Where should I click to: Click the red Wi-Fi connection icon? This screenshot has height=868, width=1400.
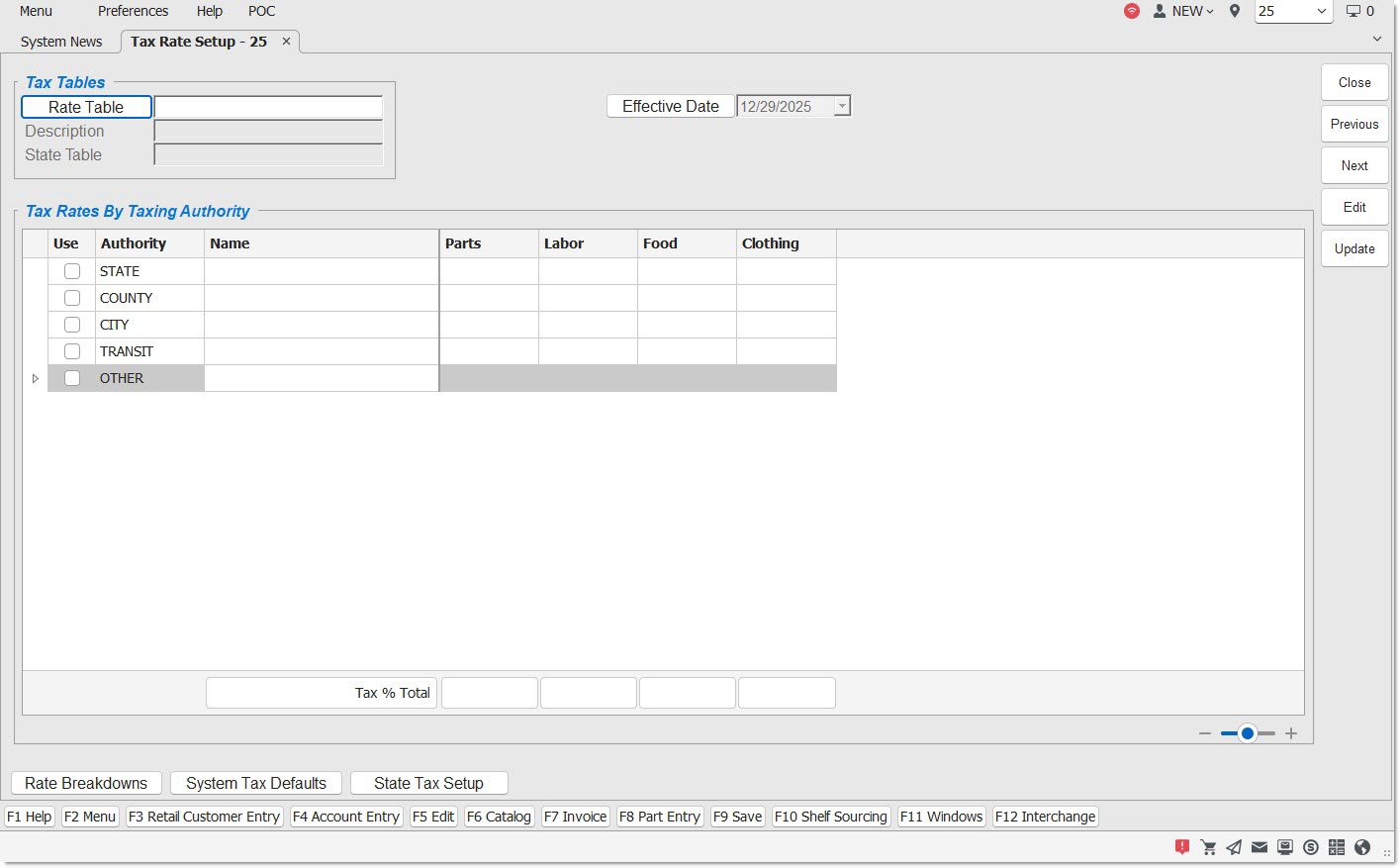(x=1132, y=11)
